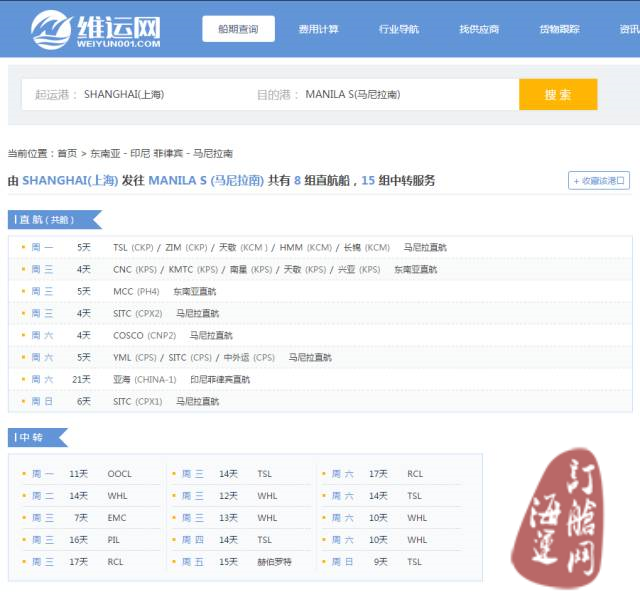The width and height of the screenshot is (640, 592).
Task: Click the origin port field SHANGHAI(上海)
Action: pyautogui.click(x=124, y=94)
